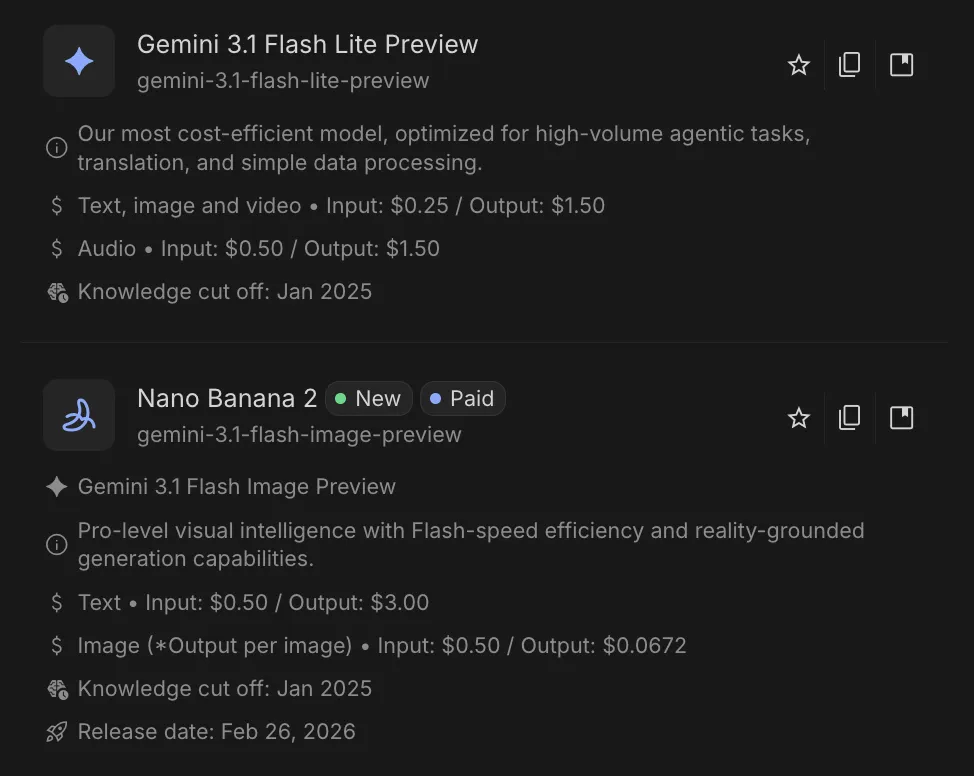Click the globe icon for Flash Lite knowledge cutoff
The width and height of the screenshot is (974, 776).
pyautogui.click(x=57, y=291)
